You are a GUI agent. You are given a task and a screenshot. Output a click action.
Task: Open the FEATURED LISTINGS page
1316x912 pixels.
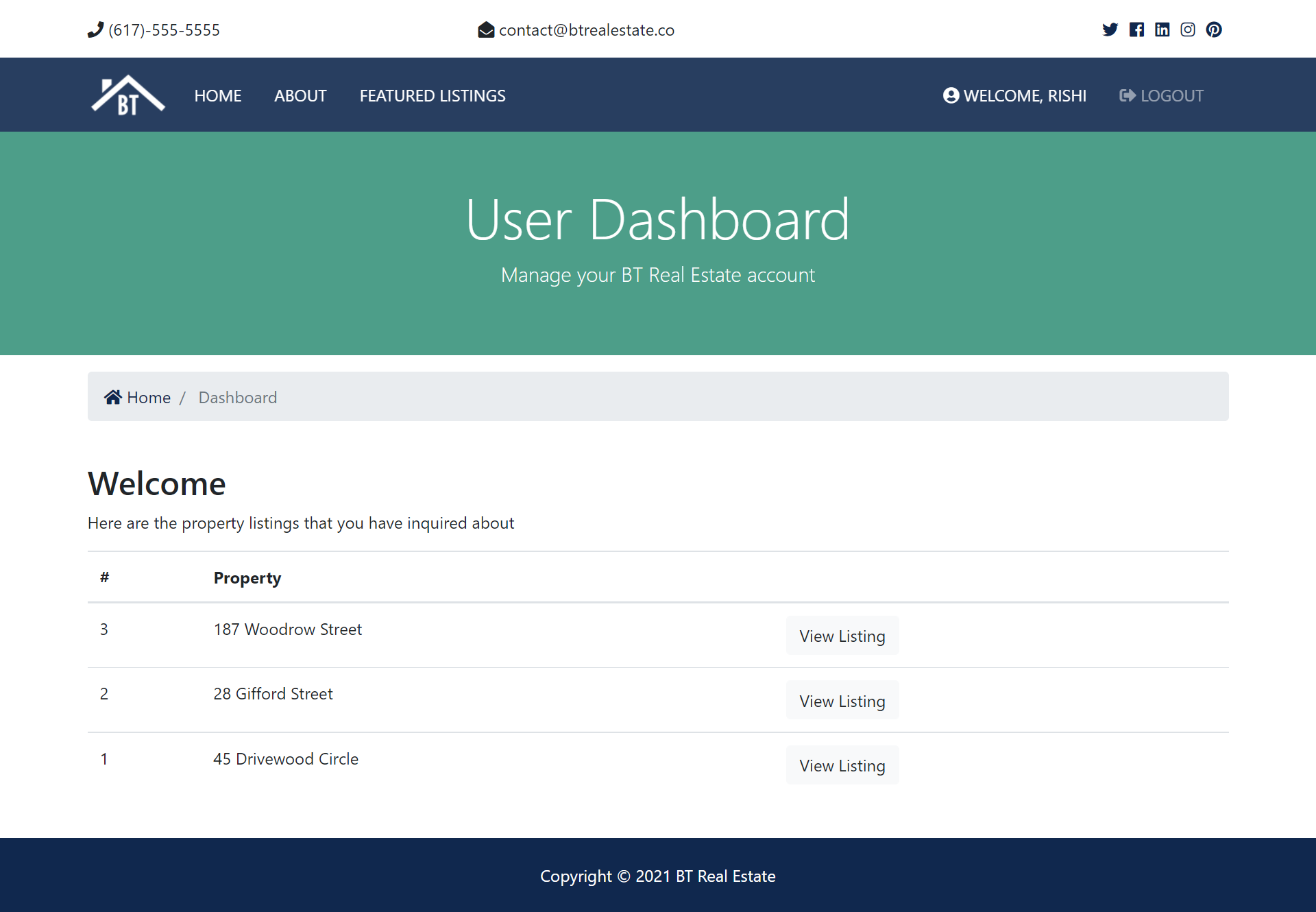tap(432, 95)
